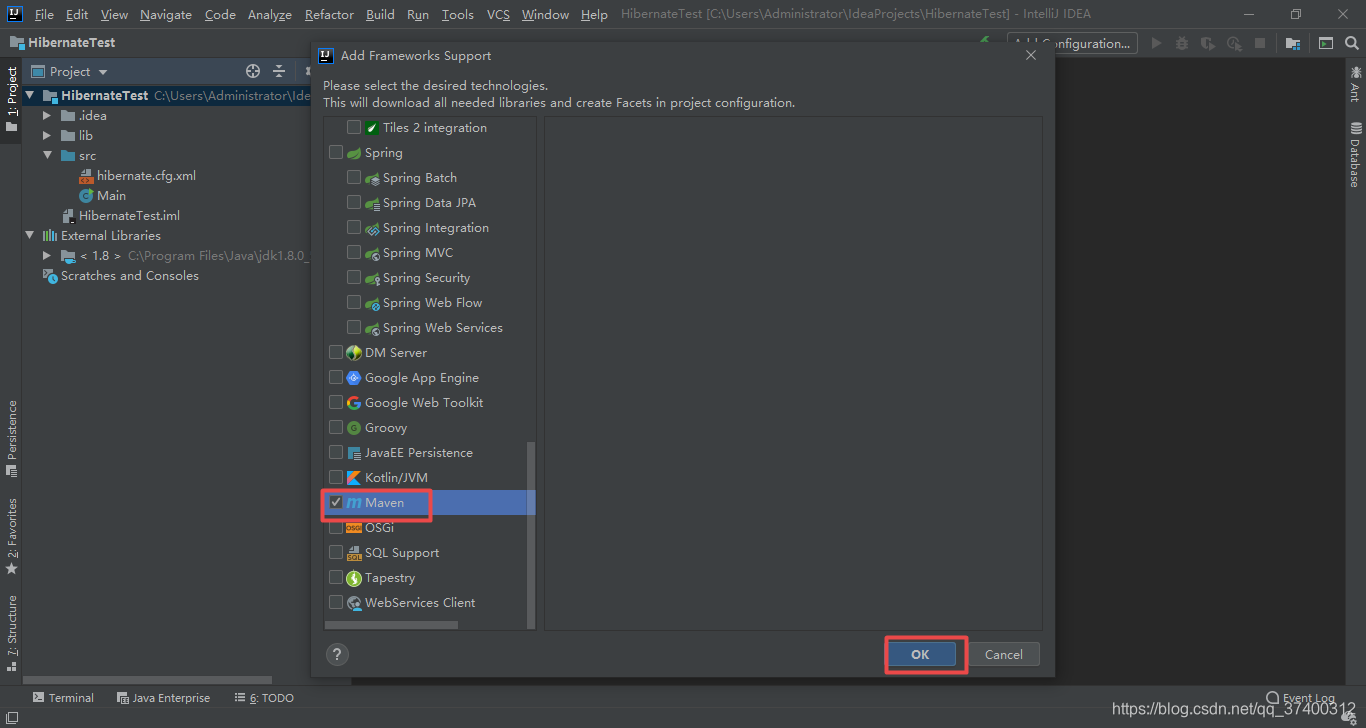Viewport: 1366px width, 728px height.
Task: Collapse External Libraries node
Action: tap(30, 236)
